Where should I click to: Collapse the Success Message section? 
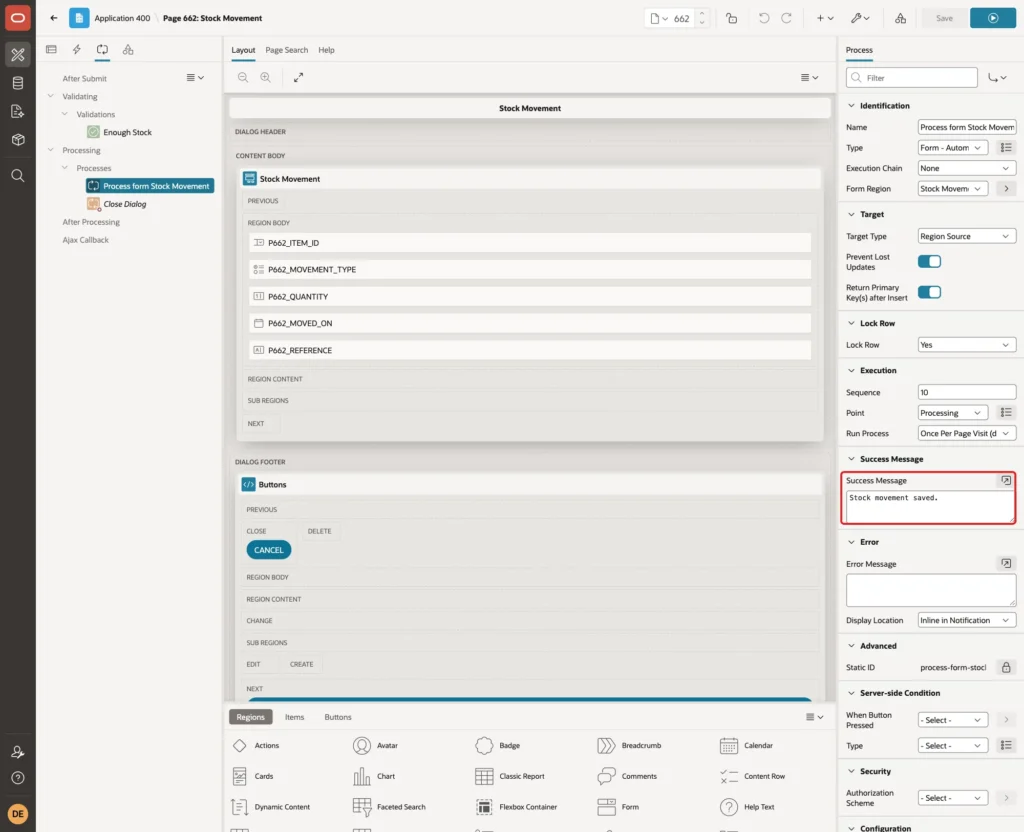pyautogui.click(x=851, y=459)
